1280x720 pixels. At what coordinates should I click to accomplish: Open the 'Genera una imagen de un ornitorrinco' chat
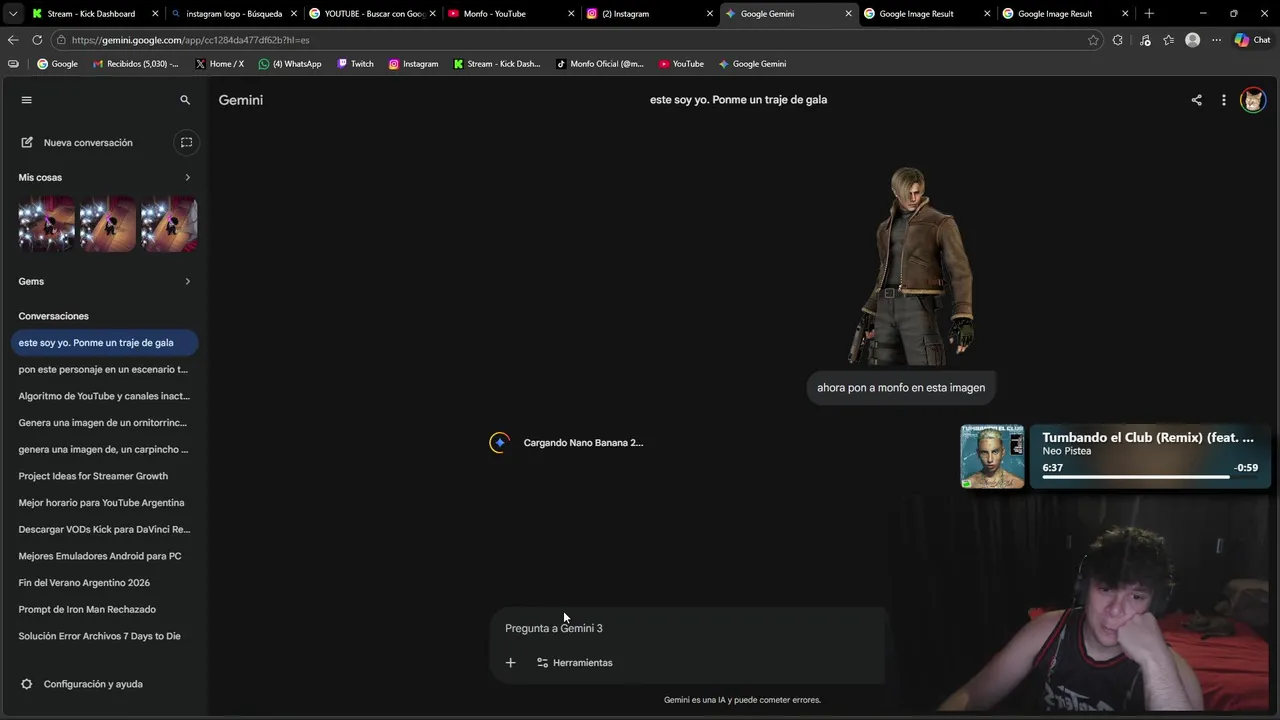click(105, 423)
